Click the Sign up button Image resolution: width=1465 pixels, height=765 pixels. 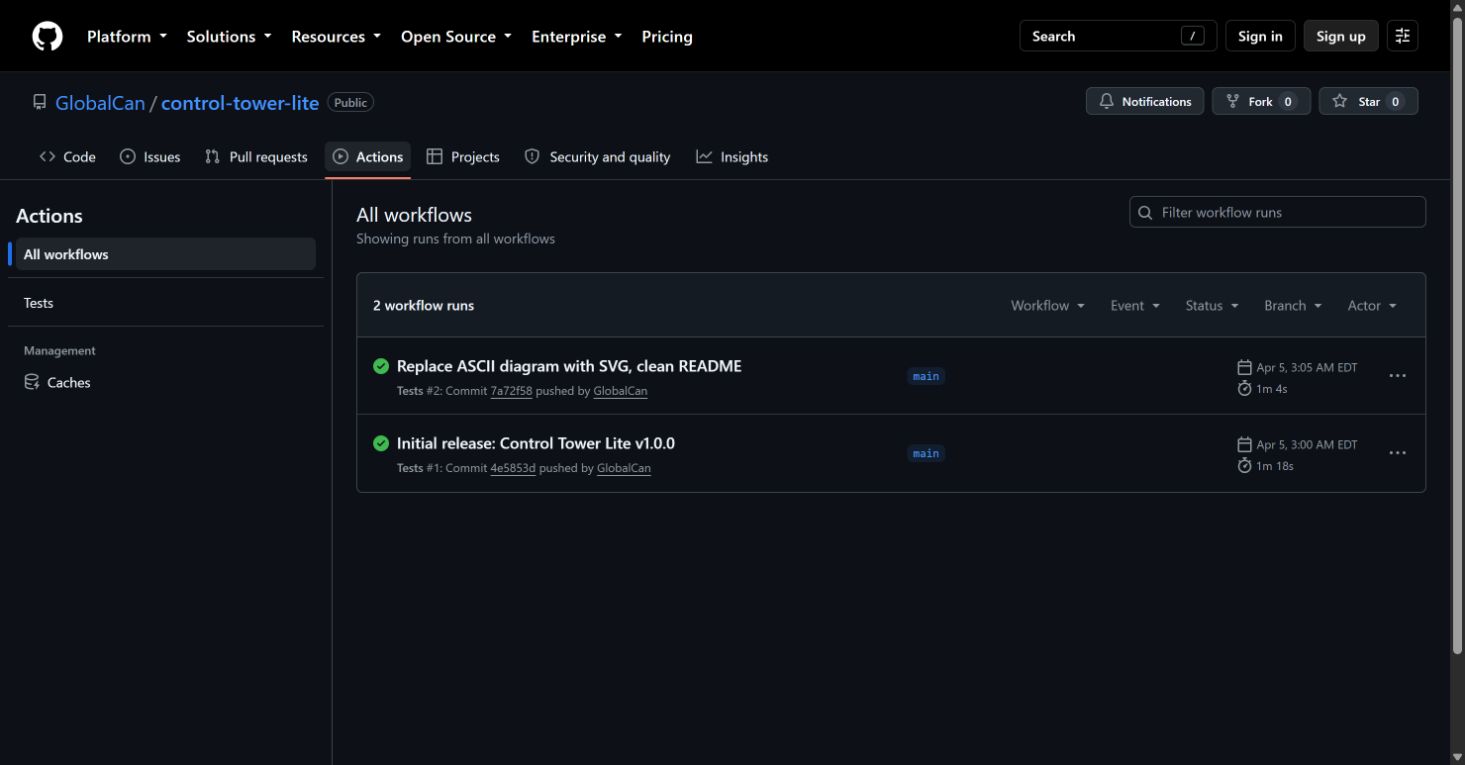point(1341,36)
